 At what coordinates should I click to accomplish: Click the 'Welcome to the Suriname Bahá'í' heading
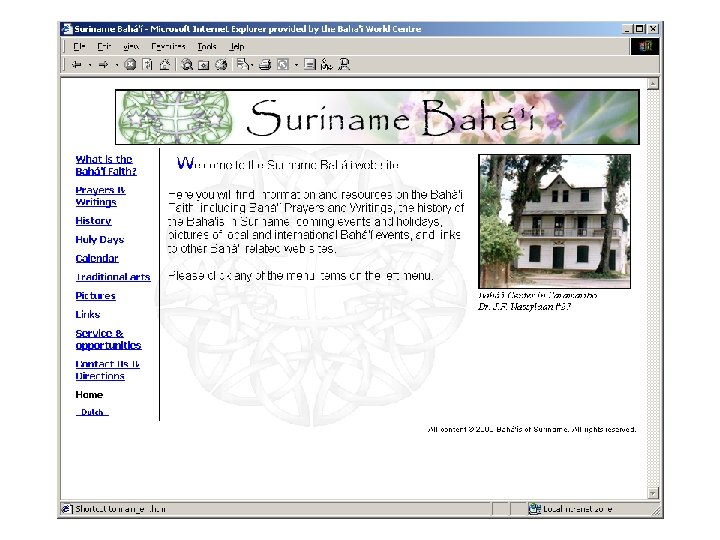(288, 164)
